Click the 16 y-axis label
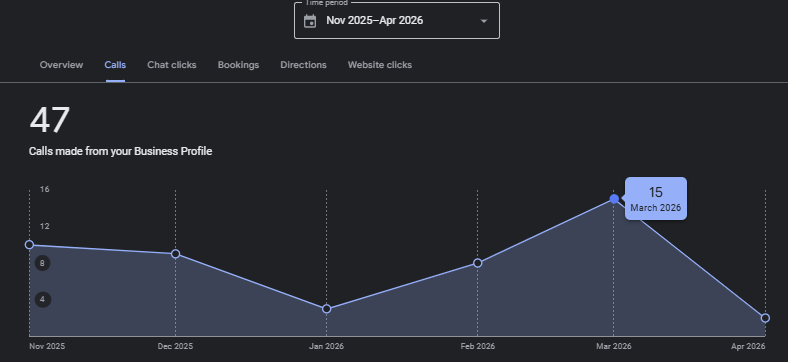The image size is (788, 362). coord(45,190)
